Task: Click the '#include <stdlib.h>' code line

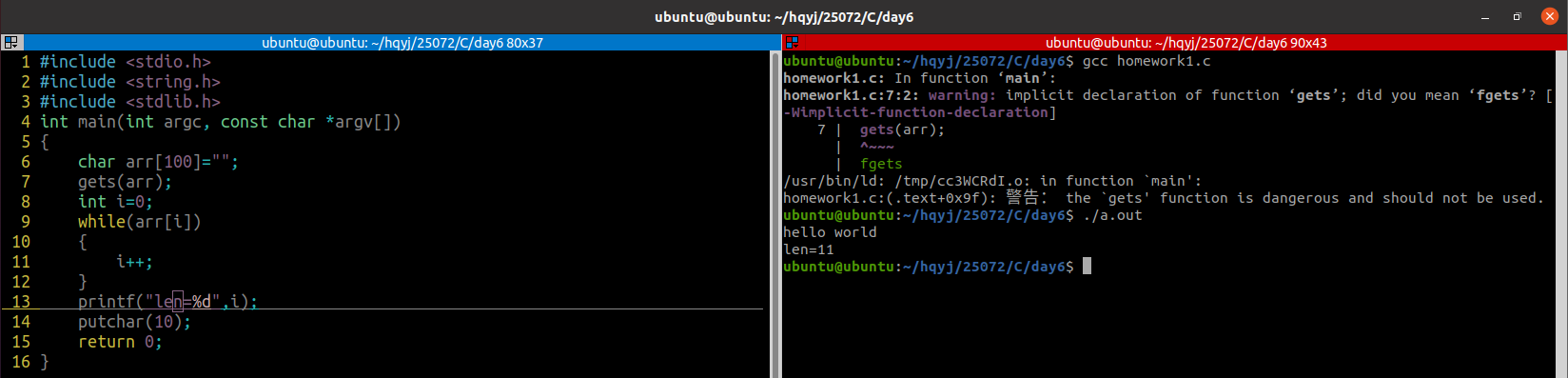Action: pos(130,102)
